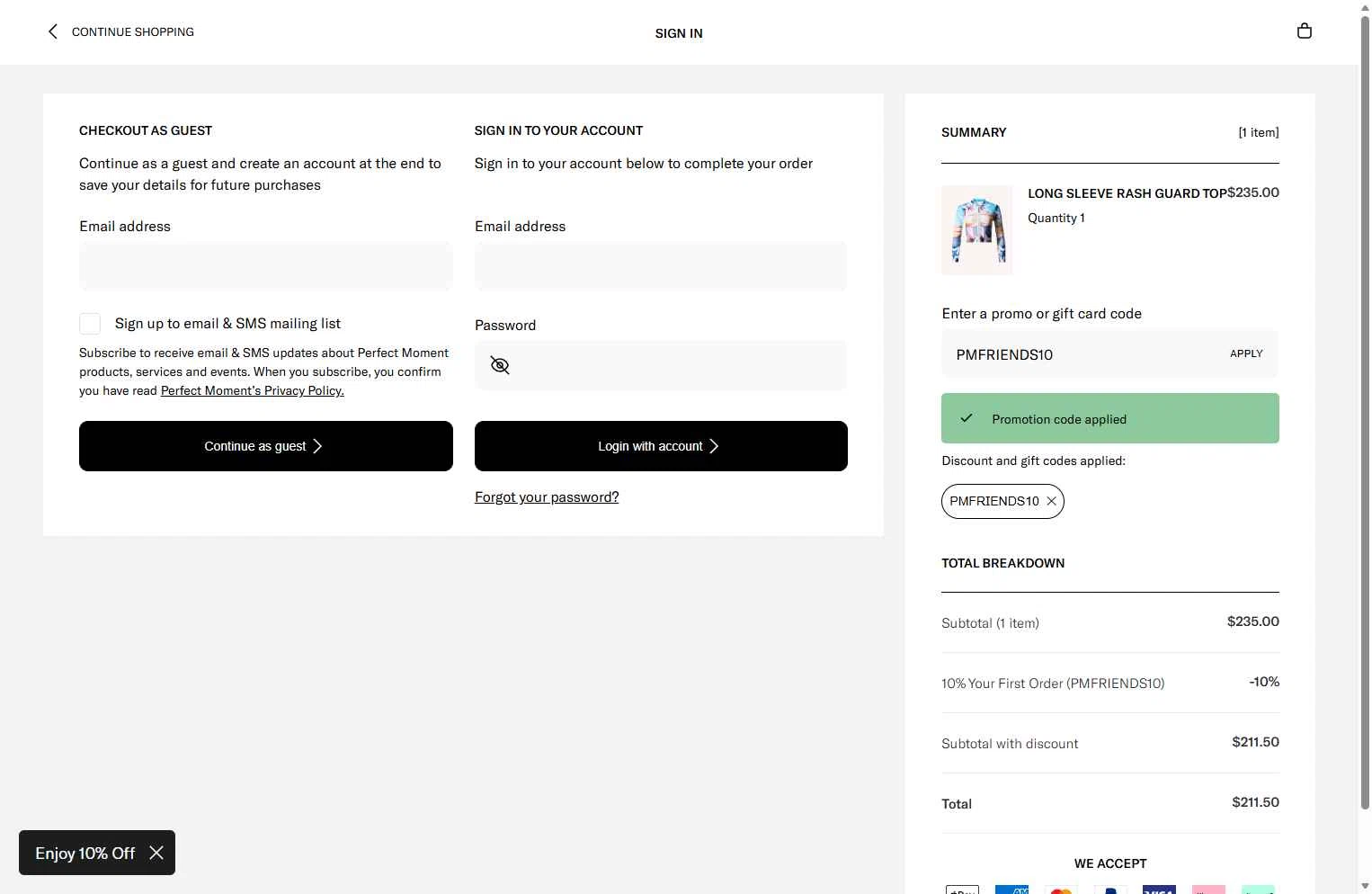
Task: Toggle password visibility eye icon
Action: [500, 365]
